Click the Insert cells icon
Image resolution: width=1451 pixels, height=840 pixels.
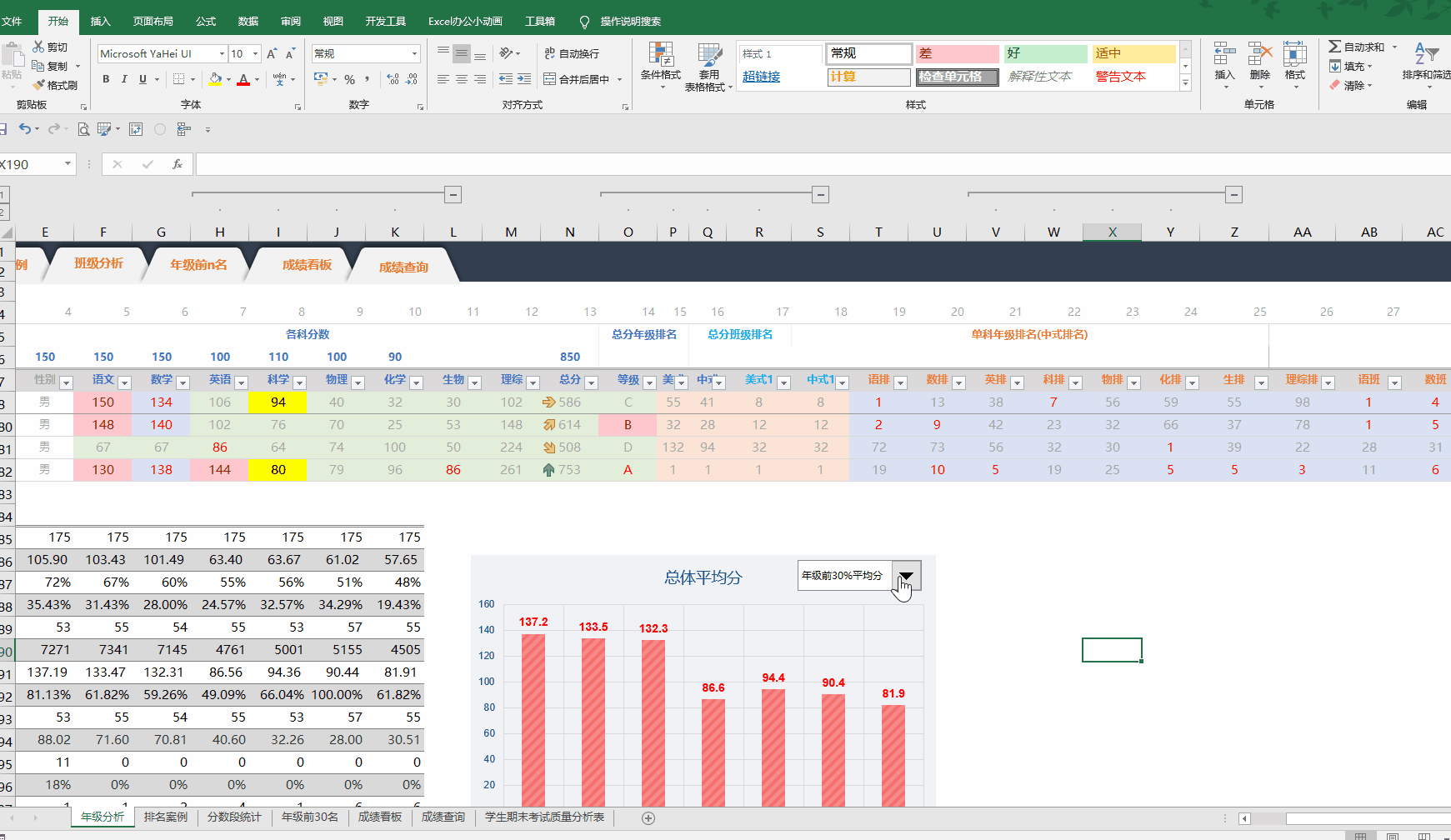coord(1224,65)
